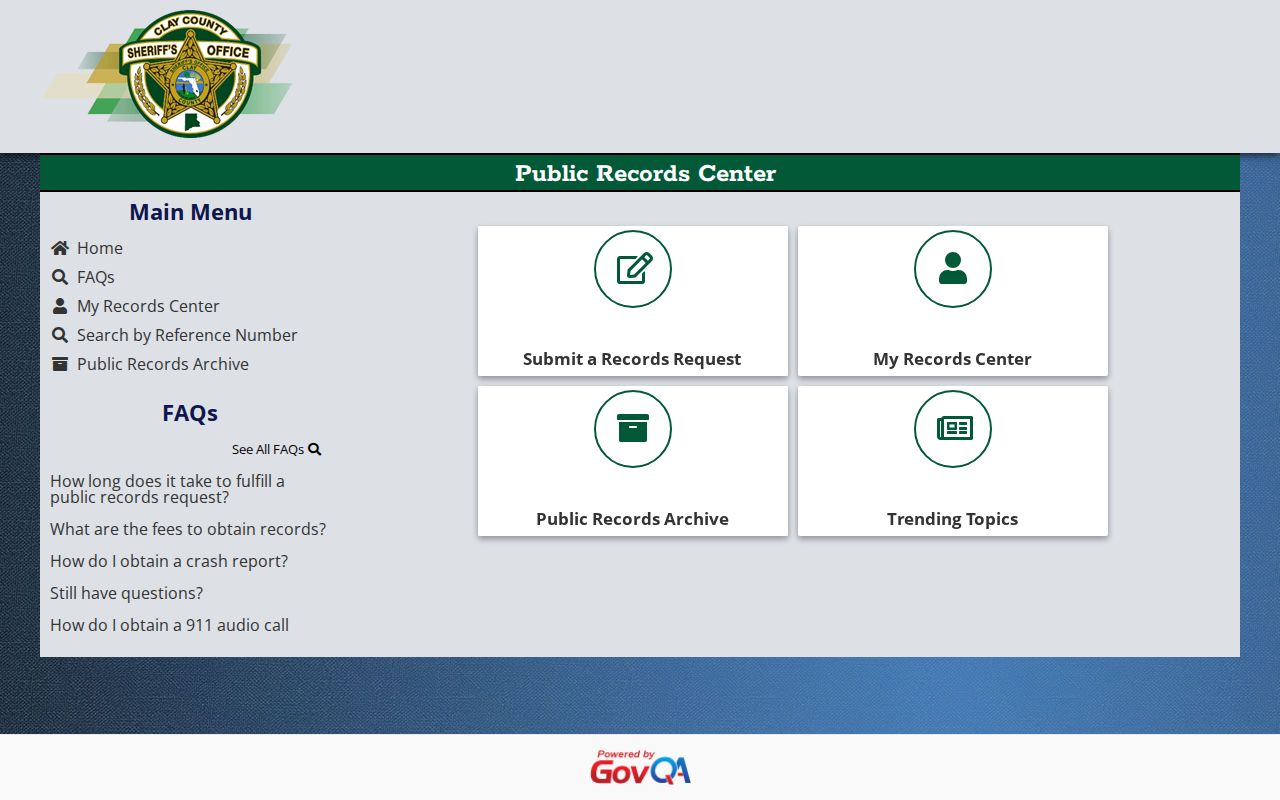Open the Still have questions FAQ
Viewport: 1280px width, 800px height.
127,593
